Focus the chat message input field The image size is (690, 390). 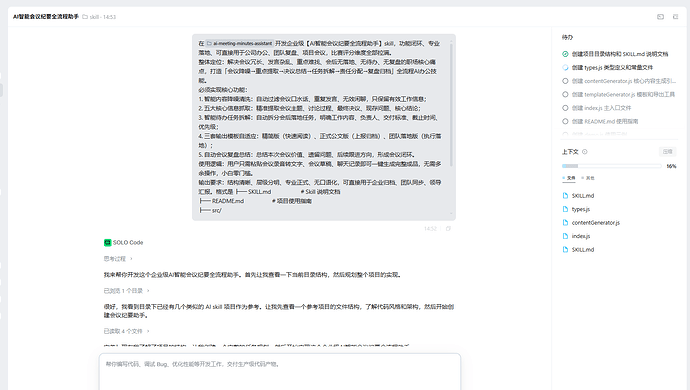point(280,372)
